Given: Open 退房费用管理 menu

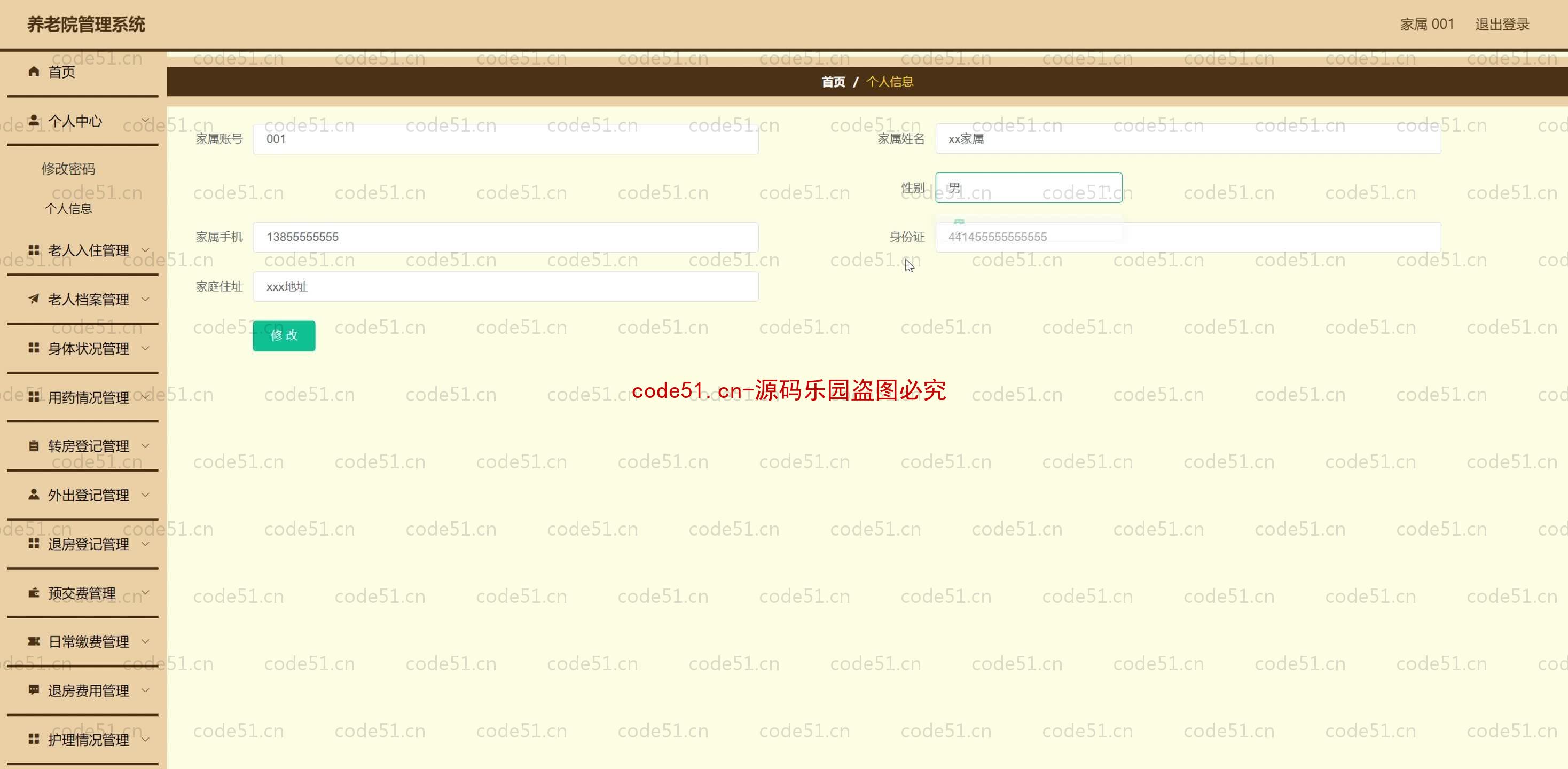Looking at the screenshot, I should tap(82, 690).
